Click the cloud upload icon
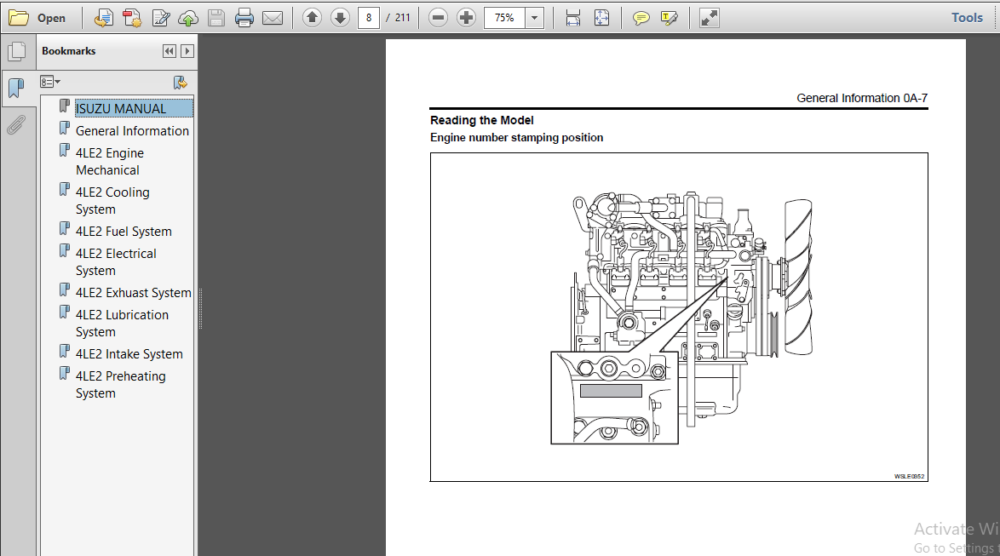The image size is (1000, 556). (x=188, y=18)
